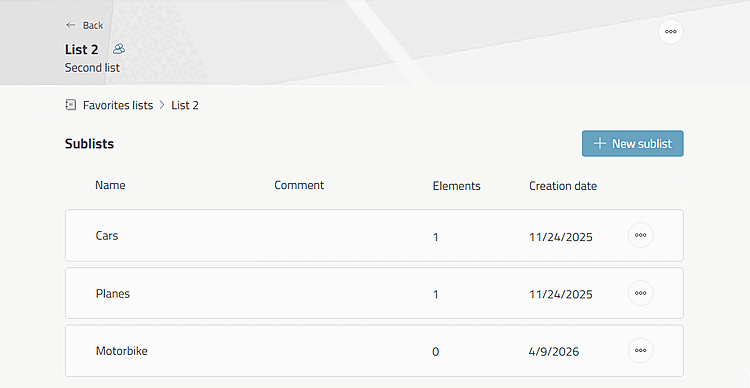The width and height of the screenshot is (750, 388).
Task: Sort by the Elements column header
Action: 456,186
